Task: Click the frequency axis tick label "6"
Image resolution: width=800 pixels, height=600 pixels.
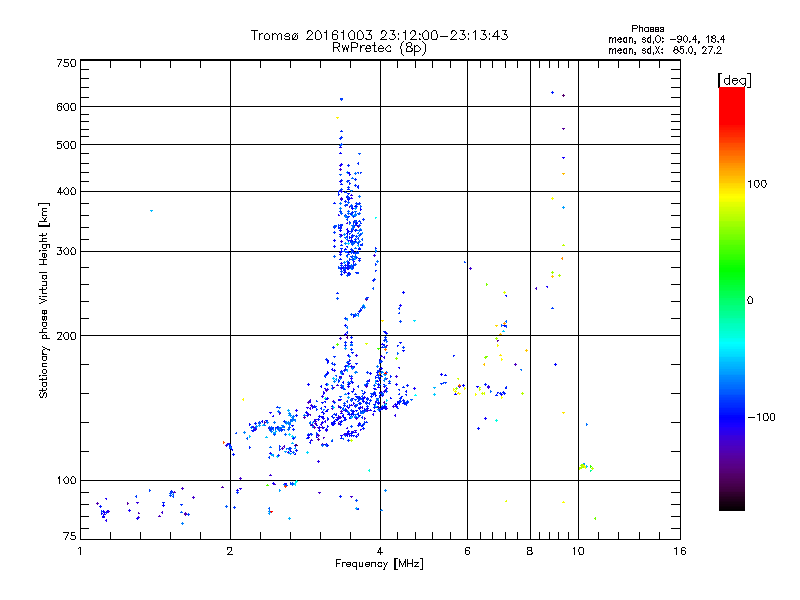Action: [467, 551]
